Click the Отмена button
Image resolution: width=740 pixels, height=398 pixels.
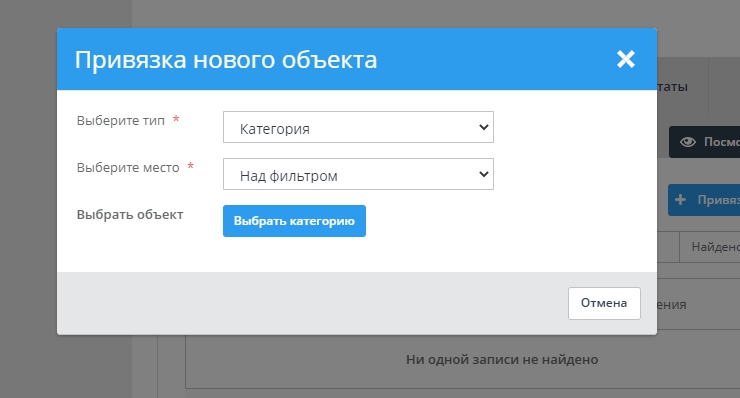coord(604,303)
